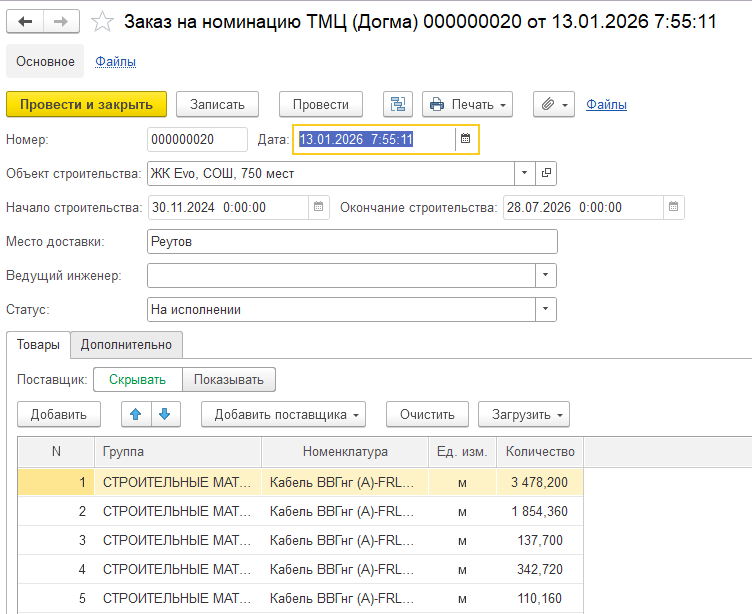Switch to the Дополнительно tab
The height and width of the screenshot is (614, 752).
click(x=126, y=344)
